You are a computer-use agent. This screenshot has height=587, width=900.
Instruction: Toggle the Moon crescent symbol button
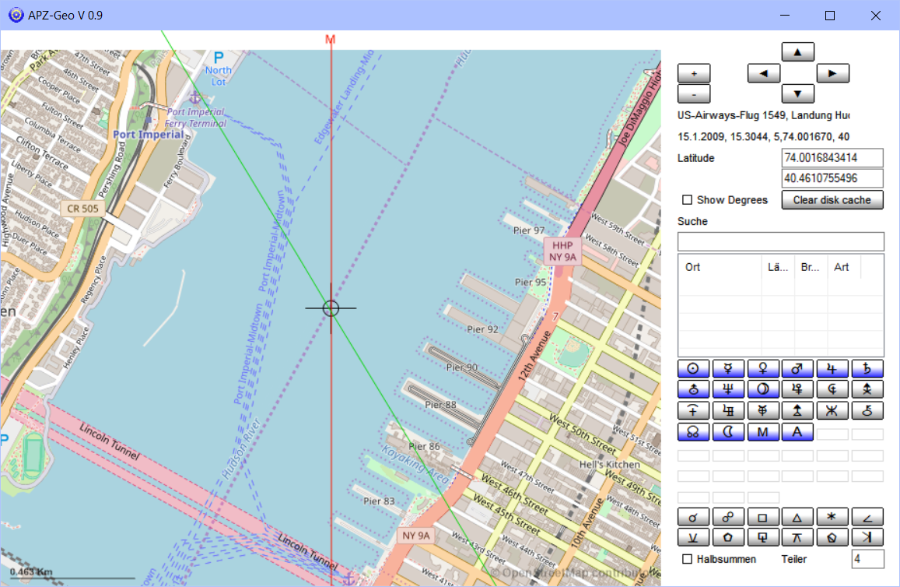tap(728, 432)
